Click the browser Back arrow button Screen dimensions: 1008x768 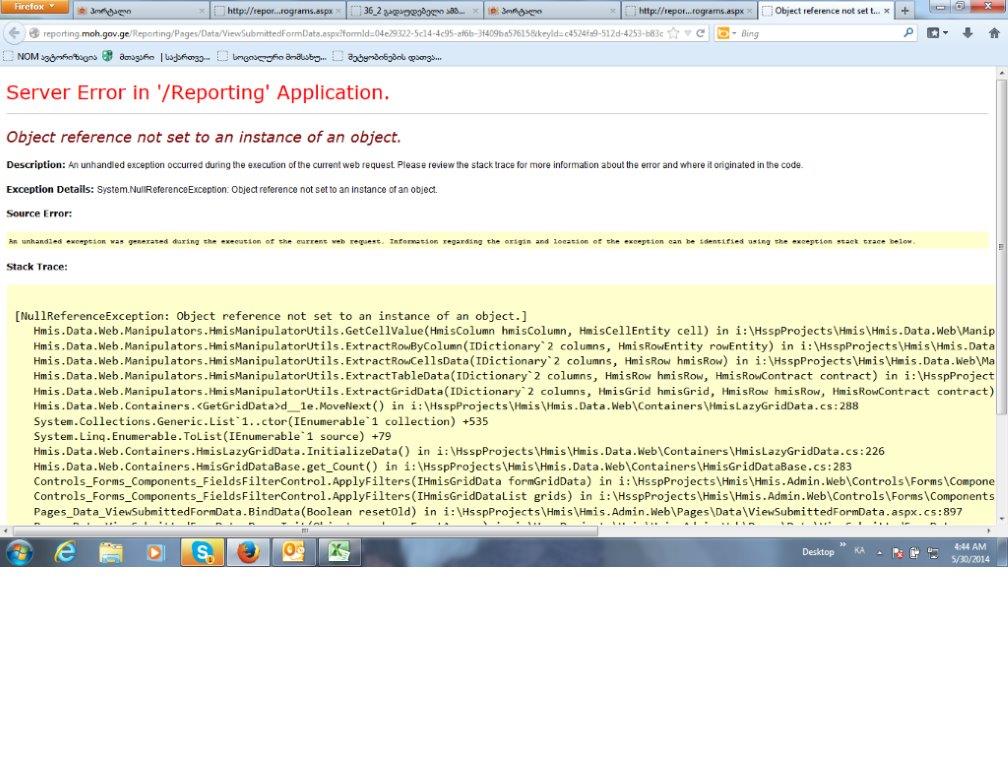click(16, 33)
